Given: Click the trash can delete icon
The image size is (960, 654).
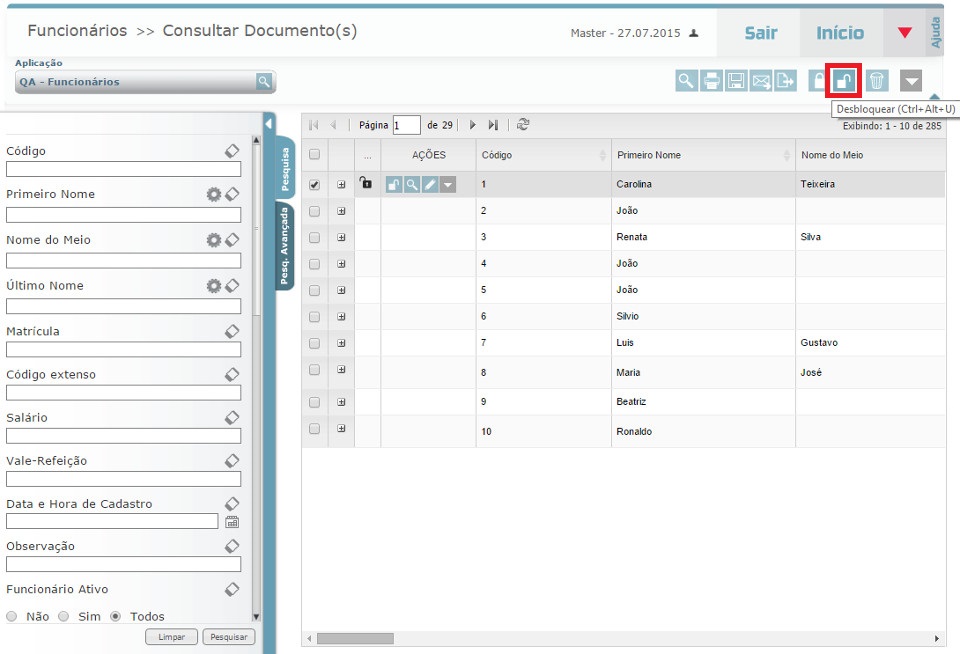Looking at the screenshot, I should click(x=876, y=81).
